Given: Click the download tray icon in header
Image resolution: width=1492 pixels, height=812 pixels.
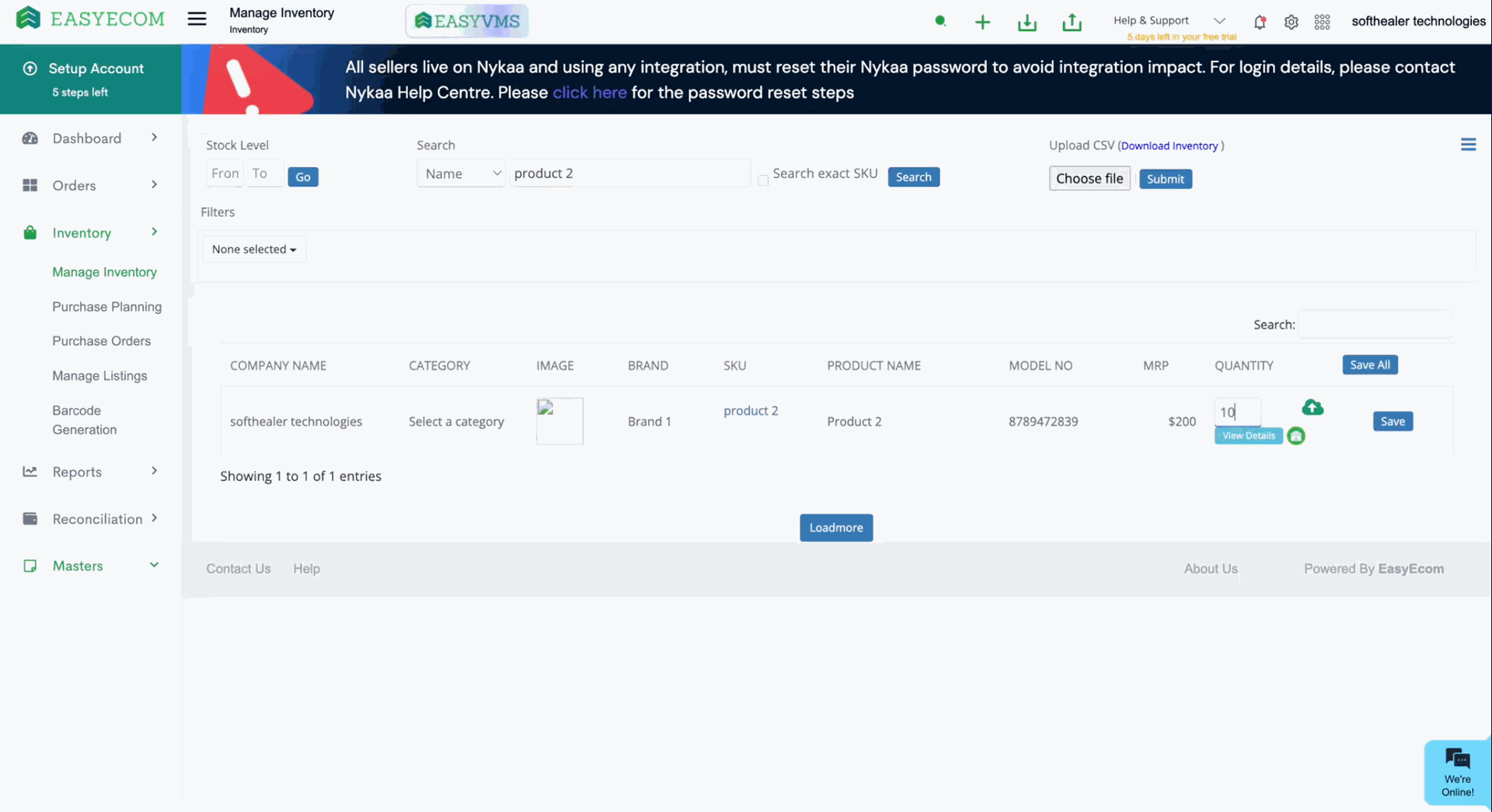Looking at the screenshot, I should [x=1027, y=23].
